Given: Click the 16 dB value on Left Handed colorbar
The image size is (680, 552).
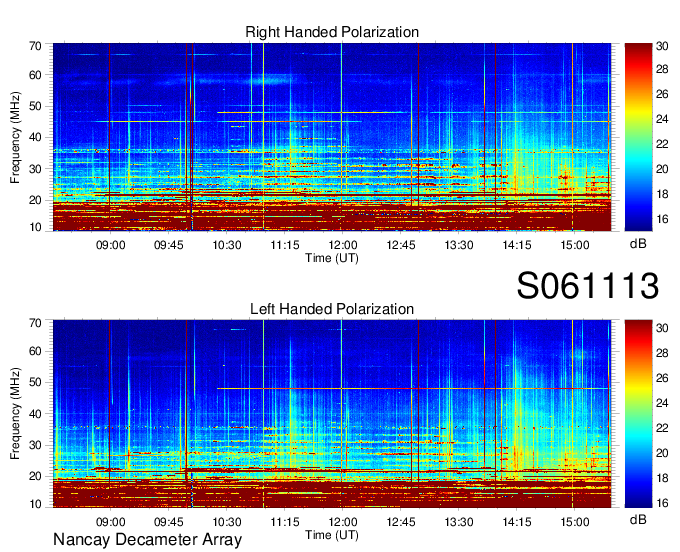Looking at the screenshot, I should tap(662, 503).
